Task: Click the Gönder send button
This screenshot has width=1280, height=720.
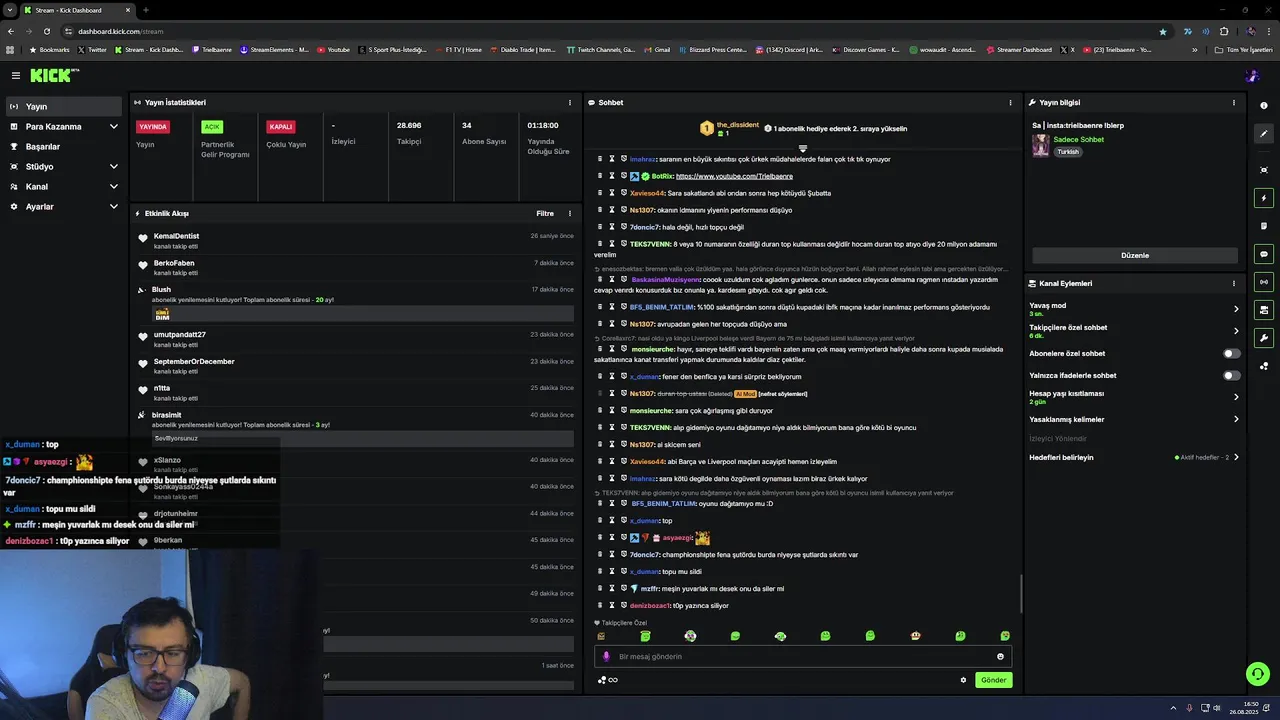Action: 993,680
